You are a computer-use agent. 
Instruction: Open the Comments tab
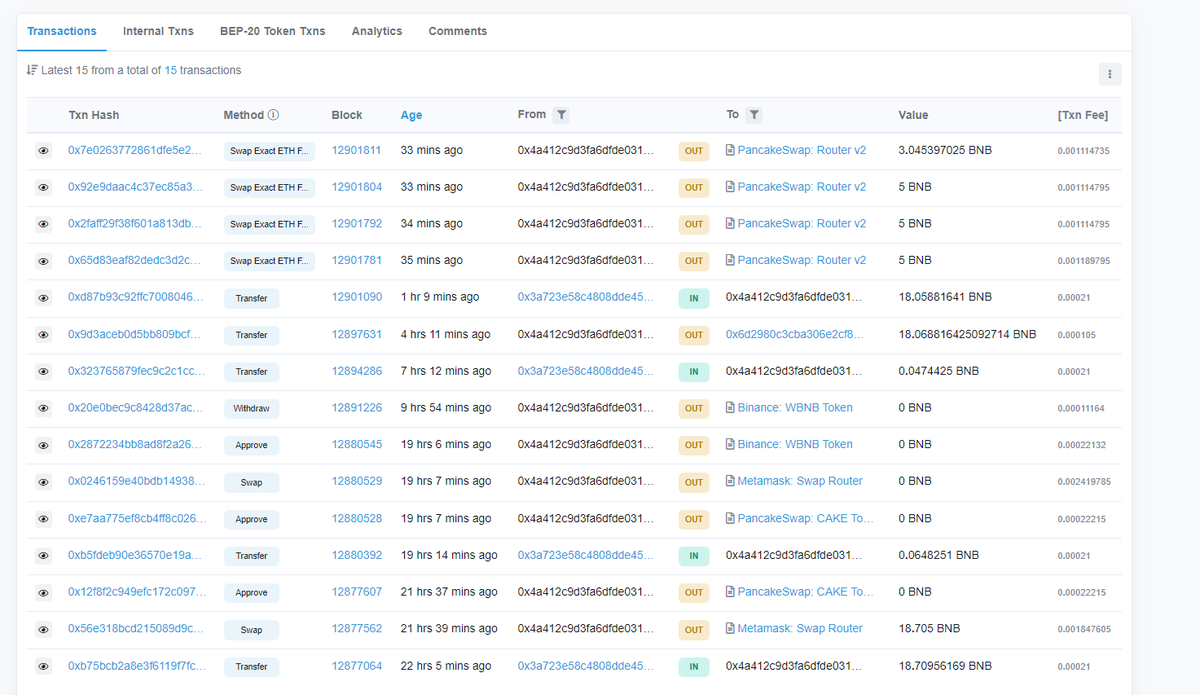pyautogui.click(x=458, y=31)
